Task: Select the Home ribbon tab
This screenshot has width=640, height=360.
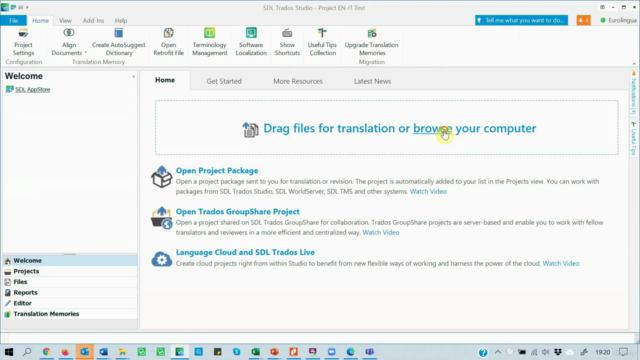Action: coord(40,20)
